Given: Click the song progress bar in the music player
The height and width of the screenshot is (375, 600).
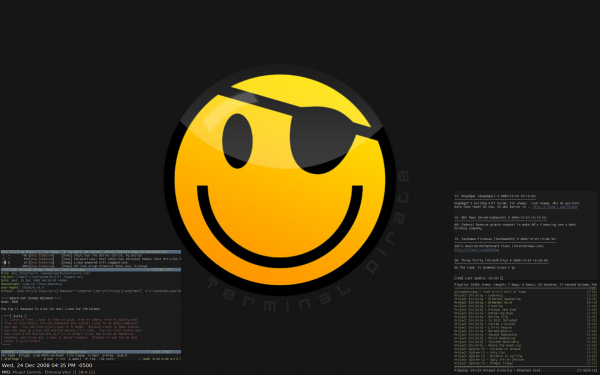Looking at the screenshot, I should pyautogui.click(x=525, y=367).
